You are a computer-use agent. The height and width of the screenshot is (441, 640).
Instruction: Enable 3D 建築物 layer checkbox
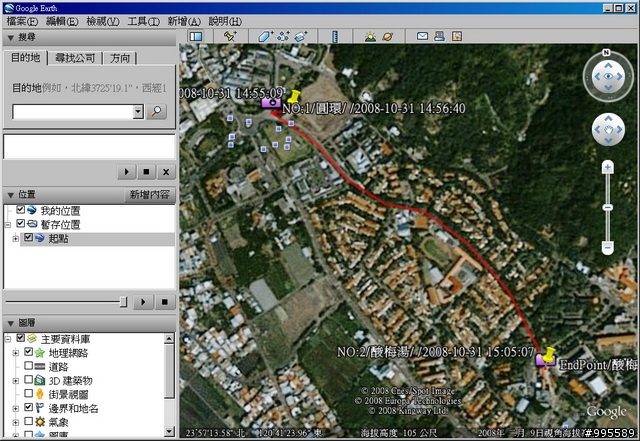point(28,379)
